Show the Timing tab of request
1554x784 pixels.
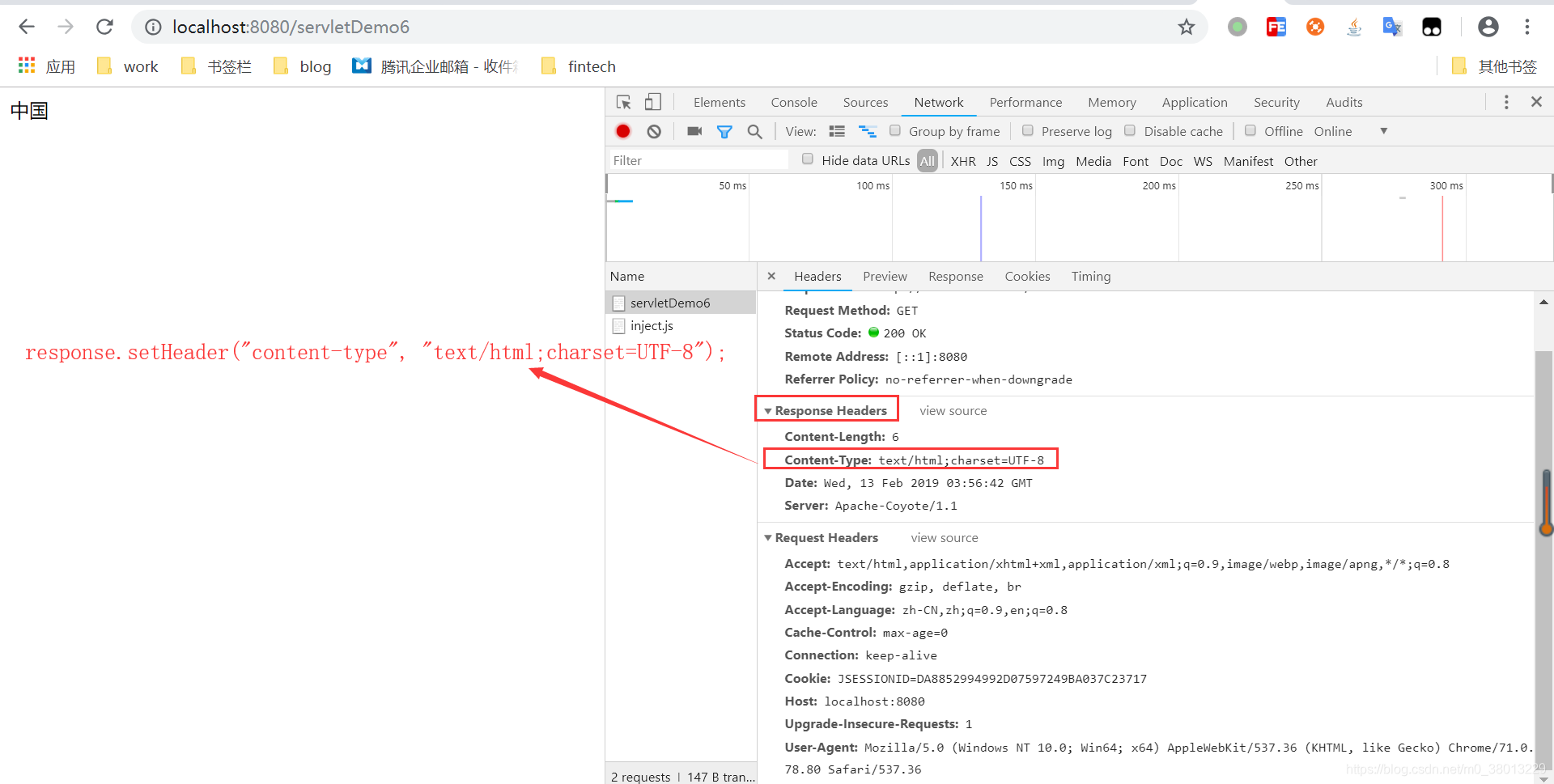coord(1091,276)
